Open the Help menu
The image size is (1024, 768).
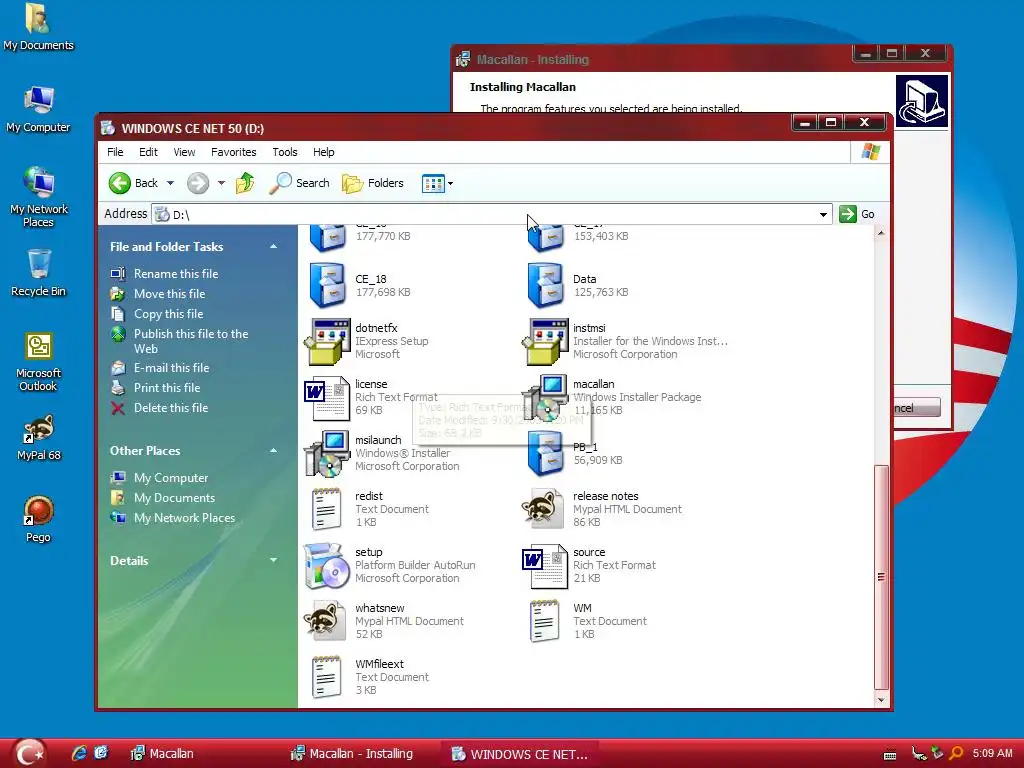click(324, 152)
